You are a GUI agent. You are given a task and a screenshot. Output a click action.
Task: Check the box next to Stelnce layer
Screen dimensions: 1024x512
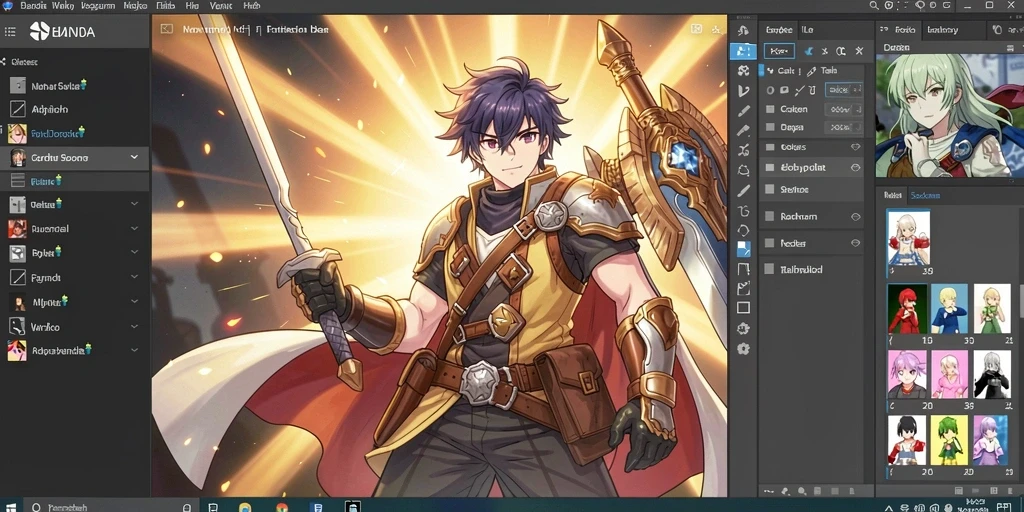click(x=769, y=189)
